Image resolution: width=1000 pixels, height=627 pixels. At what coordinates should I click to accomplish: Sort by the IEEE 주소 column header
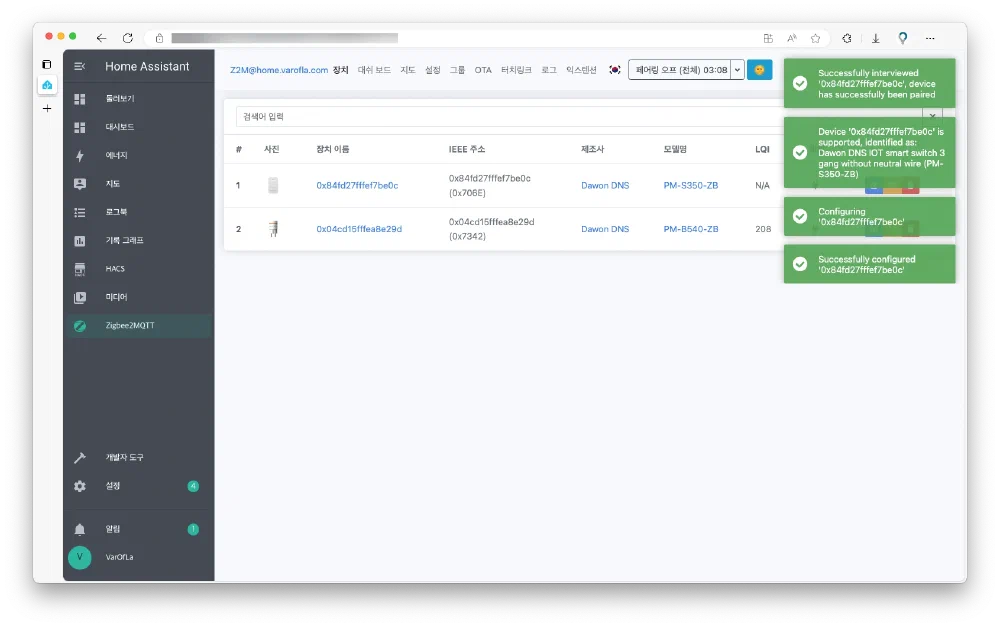467,149
